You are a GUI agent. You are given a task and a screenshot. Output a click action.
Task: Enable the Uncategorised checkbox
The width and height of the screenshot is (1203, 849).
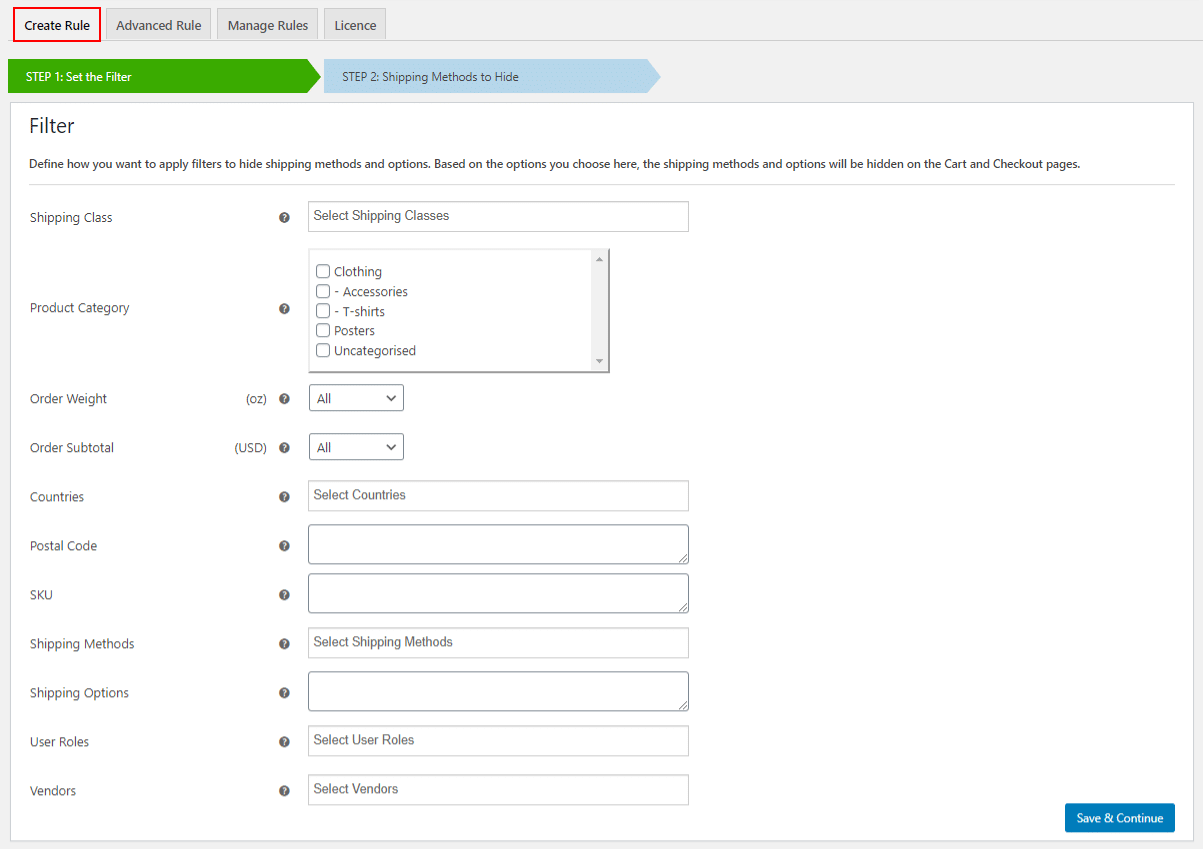(x=323, y=350)
